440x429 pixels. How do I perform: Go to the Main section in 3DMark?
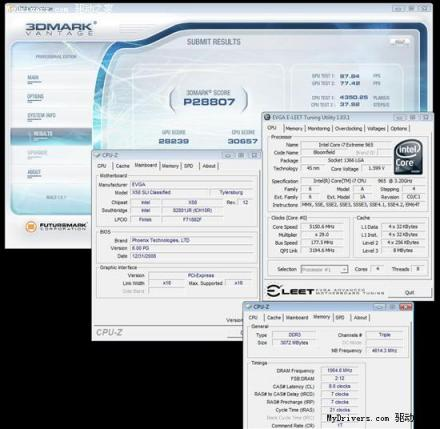33,78
